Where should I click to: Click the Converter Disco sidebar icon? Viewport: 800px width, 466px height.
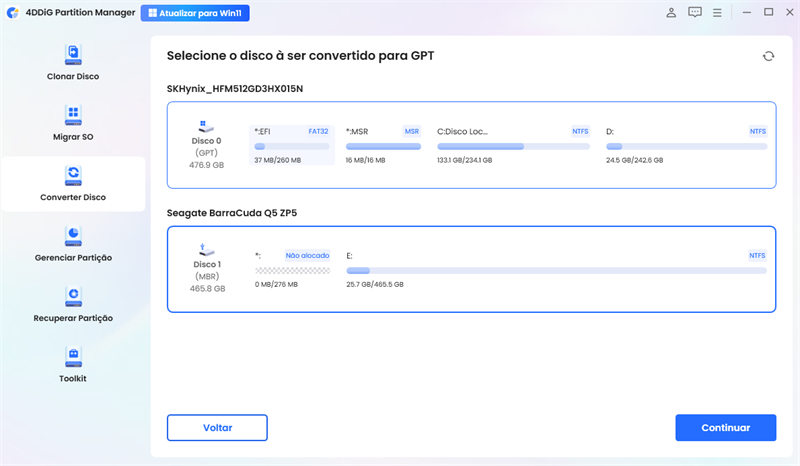(x=73, y=176)
